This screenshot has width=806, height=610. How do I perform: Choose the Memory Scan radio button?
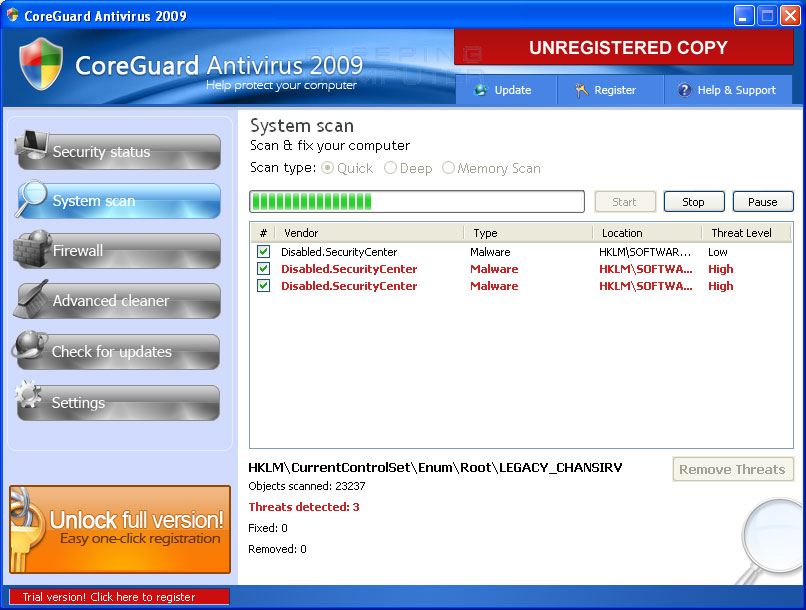(x=448, y=169)
